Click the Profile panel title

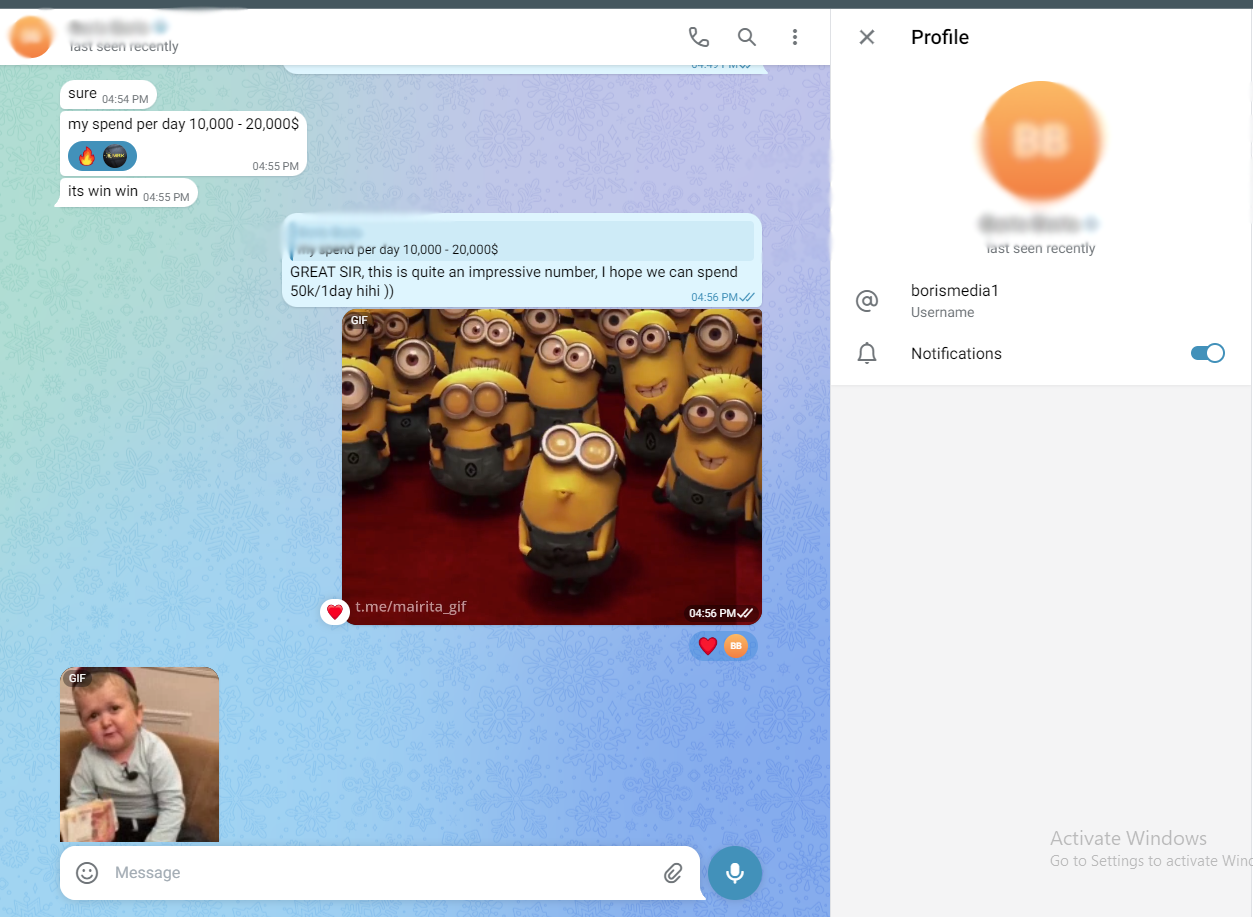click(x=940, y=37)
